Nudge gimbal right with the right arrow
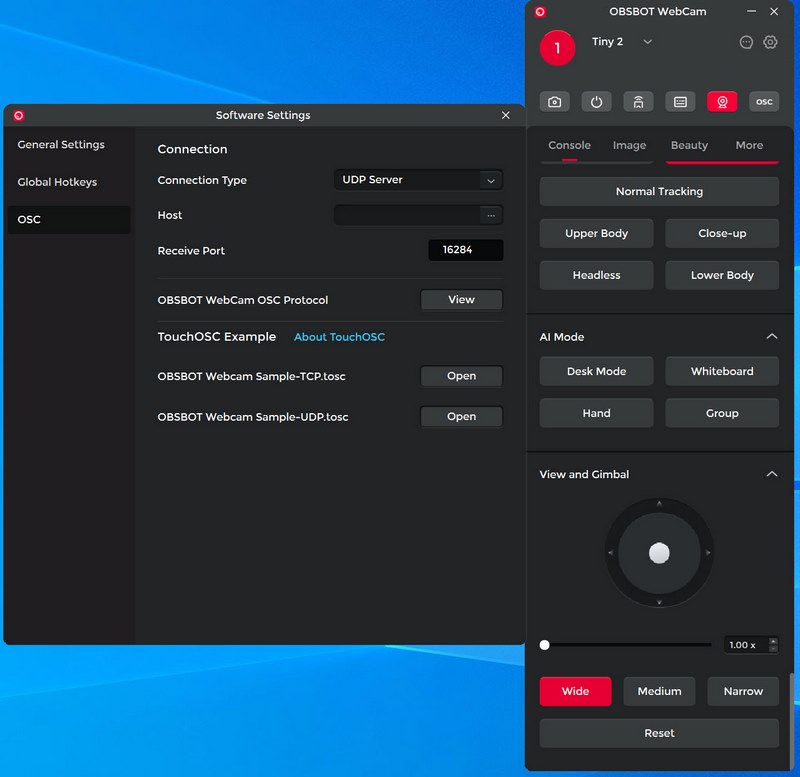This screenshot has width=800, height=777. click(x=708, y=553)
